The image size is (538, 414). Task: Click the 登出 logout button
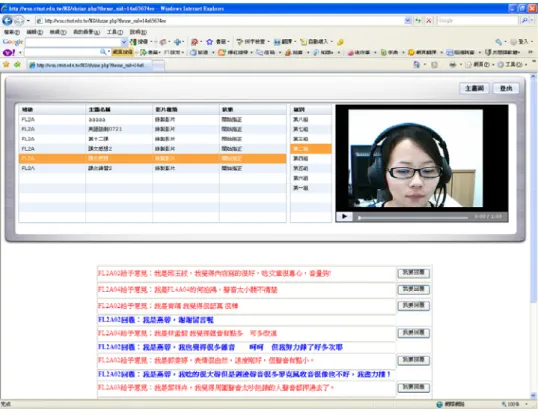point(506,88)
